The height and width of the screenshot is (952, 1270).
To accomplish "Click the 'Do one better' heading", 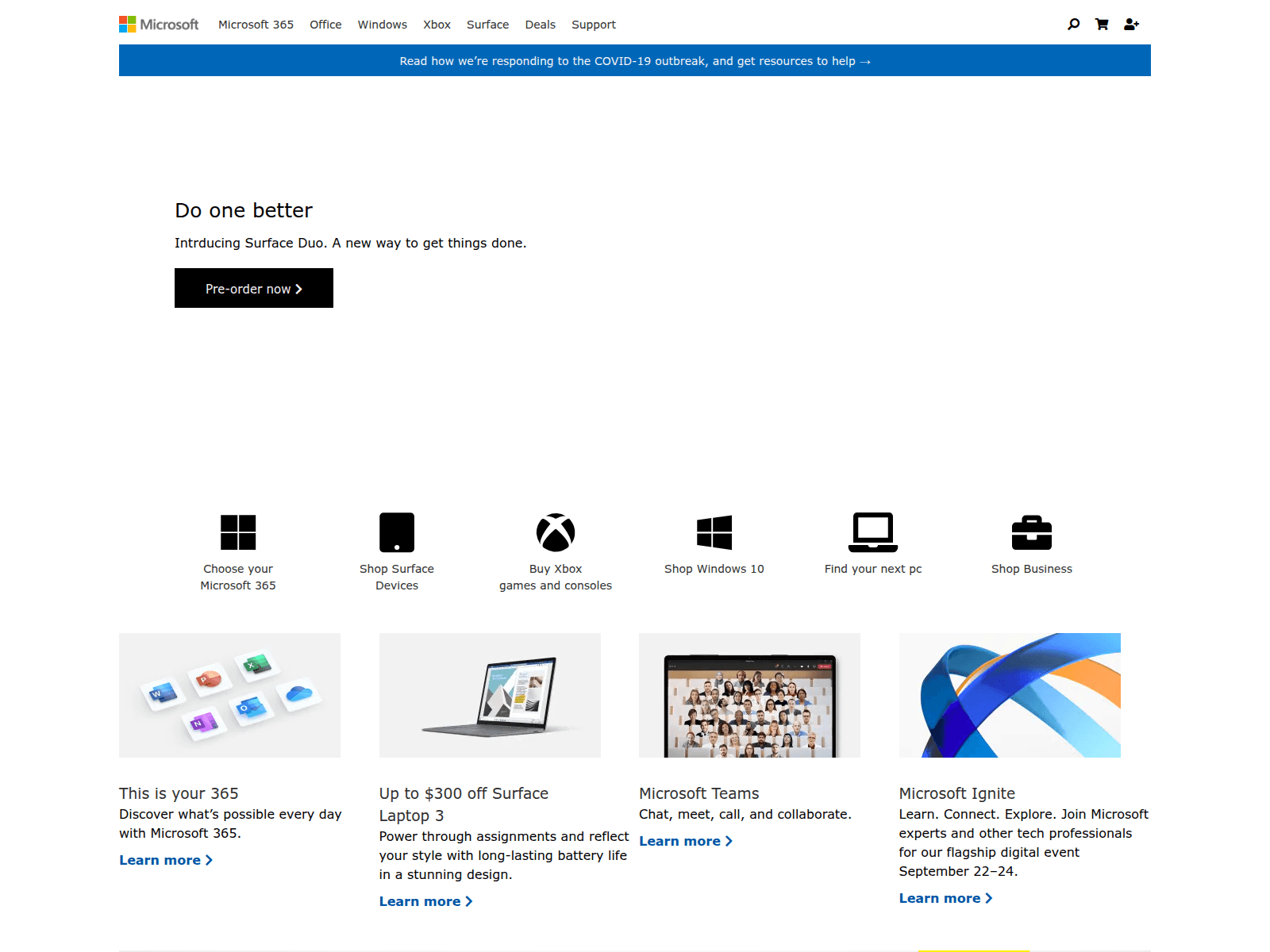I will click(244, 210).
